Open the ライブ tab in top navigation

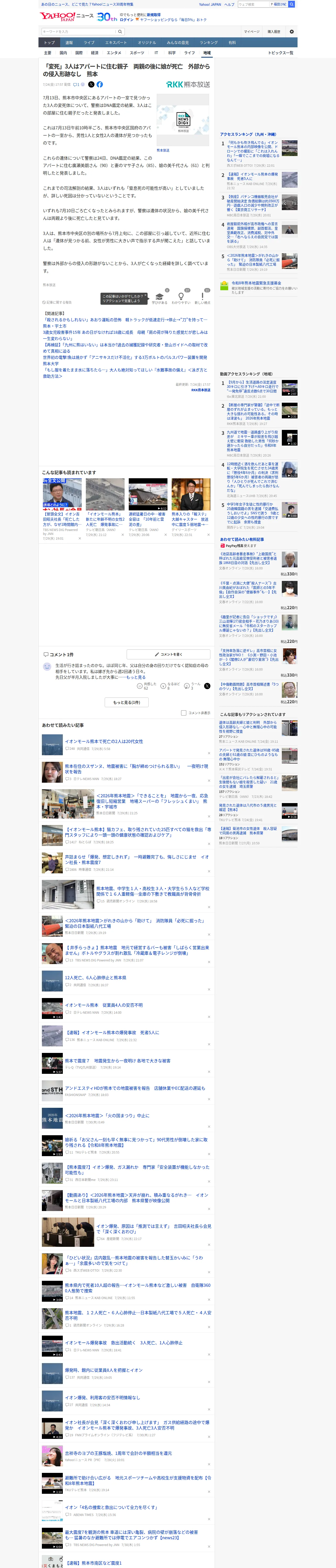(89, 43)
